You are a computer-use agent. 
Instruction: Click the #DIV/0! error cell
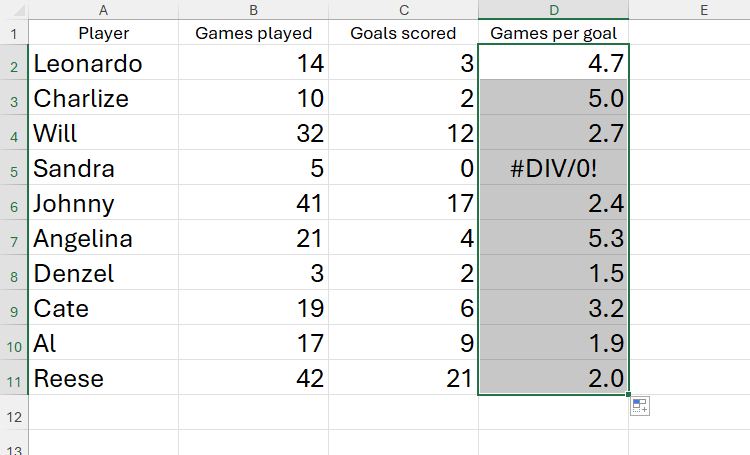coord(554,169)
